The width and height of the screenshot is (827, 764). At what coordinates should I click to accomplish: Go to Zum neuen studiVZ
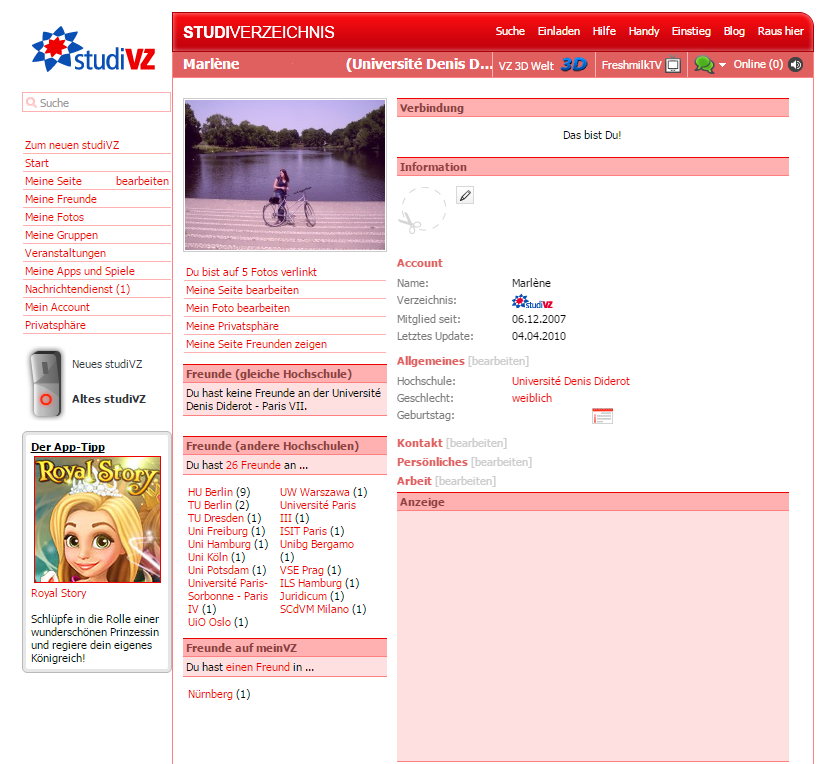(72, 145)
